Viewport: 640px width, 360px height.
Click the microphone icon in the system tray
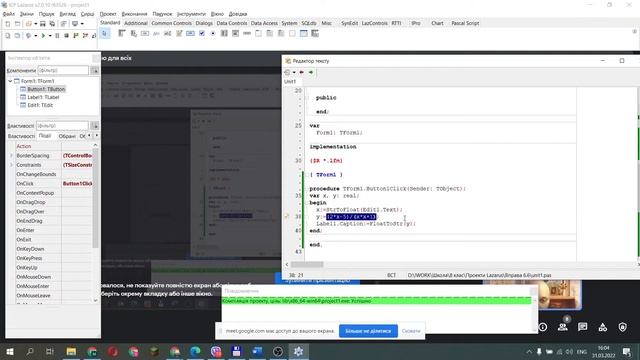coord(539,351)
